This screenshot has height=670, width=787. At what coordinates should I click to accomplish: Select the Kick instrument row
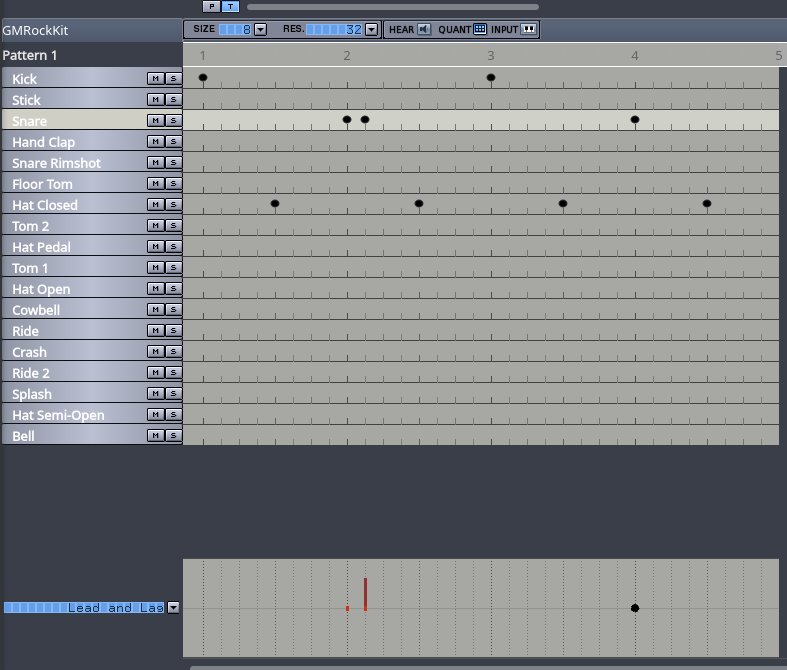tap(92, 78)
